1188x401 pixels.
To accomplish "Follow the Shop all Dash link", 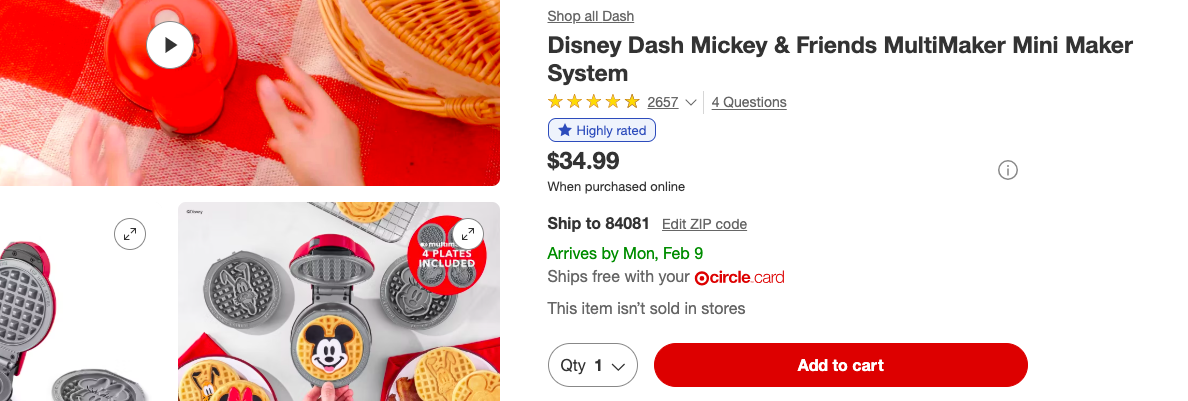I will tap(590, 16).
